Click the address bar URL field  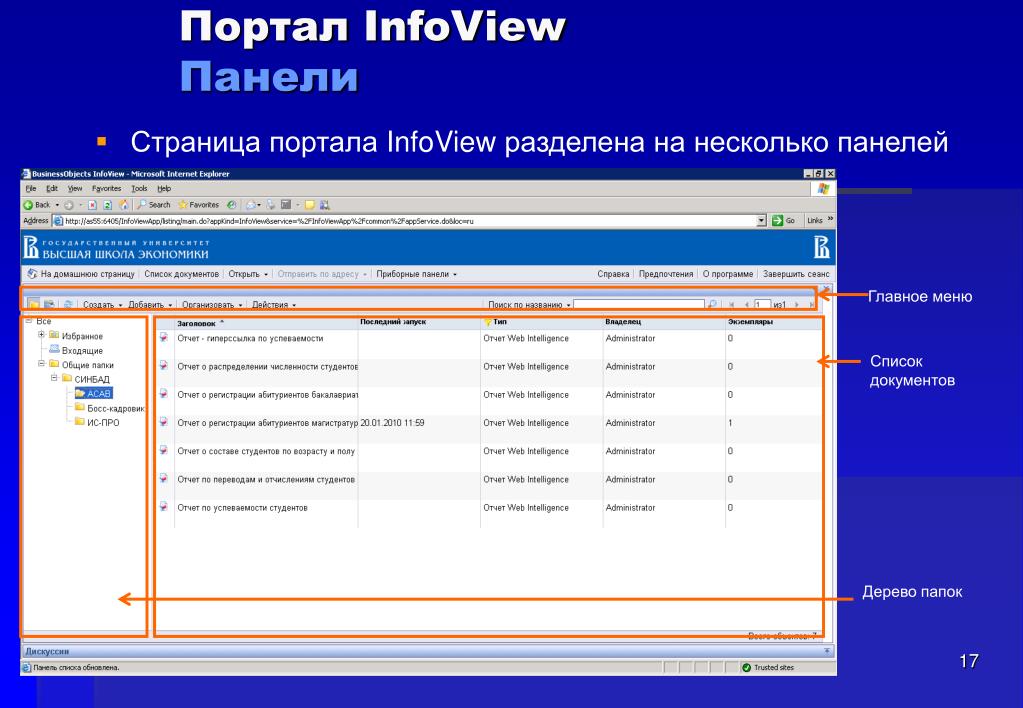[409, 221]
